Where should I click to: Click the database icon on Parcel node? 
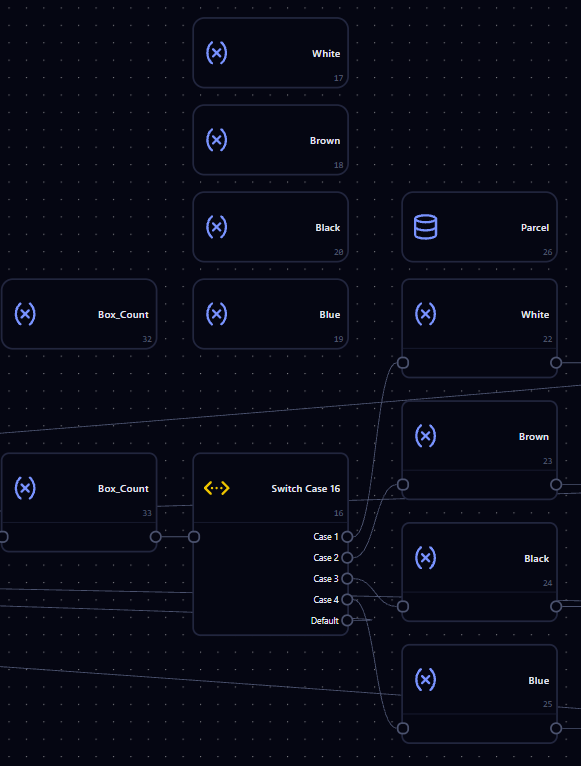[426, 227]
